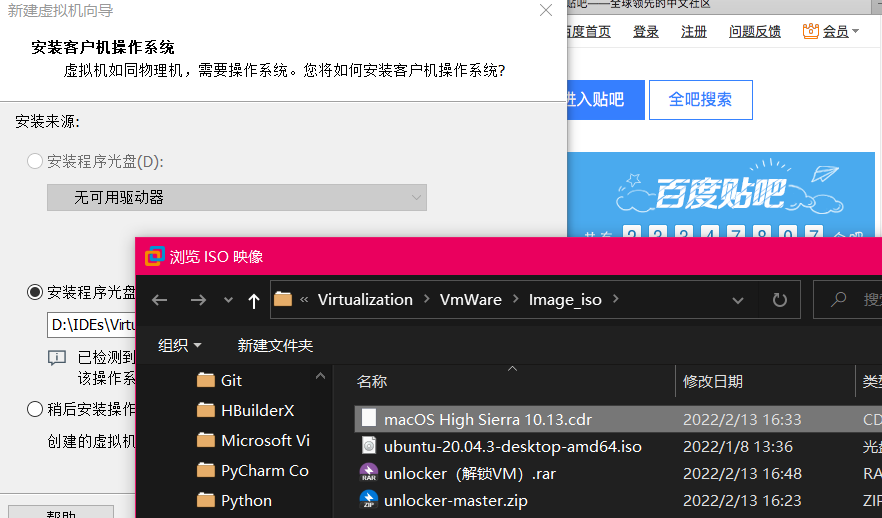Click the folder tree scroll-up arrow
Viewport: 882px width, 518px height.
[x=321, y=376]
